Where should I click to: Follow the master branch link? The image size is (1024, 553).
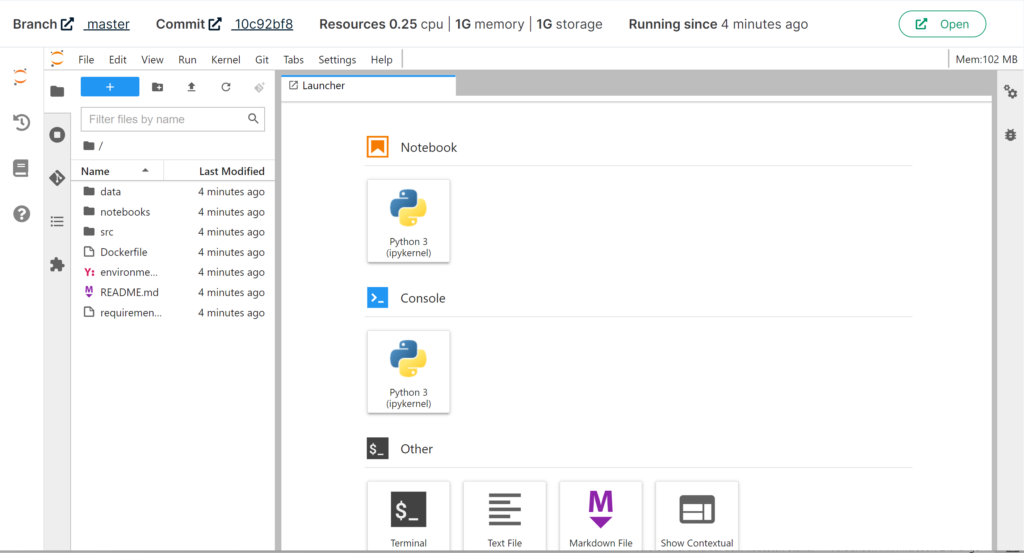coord(107,24)
